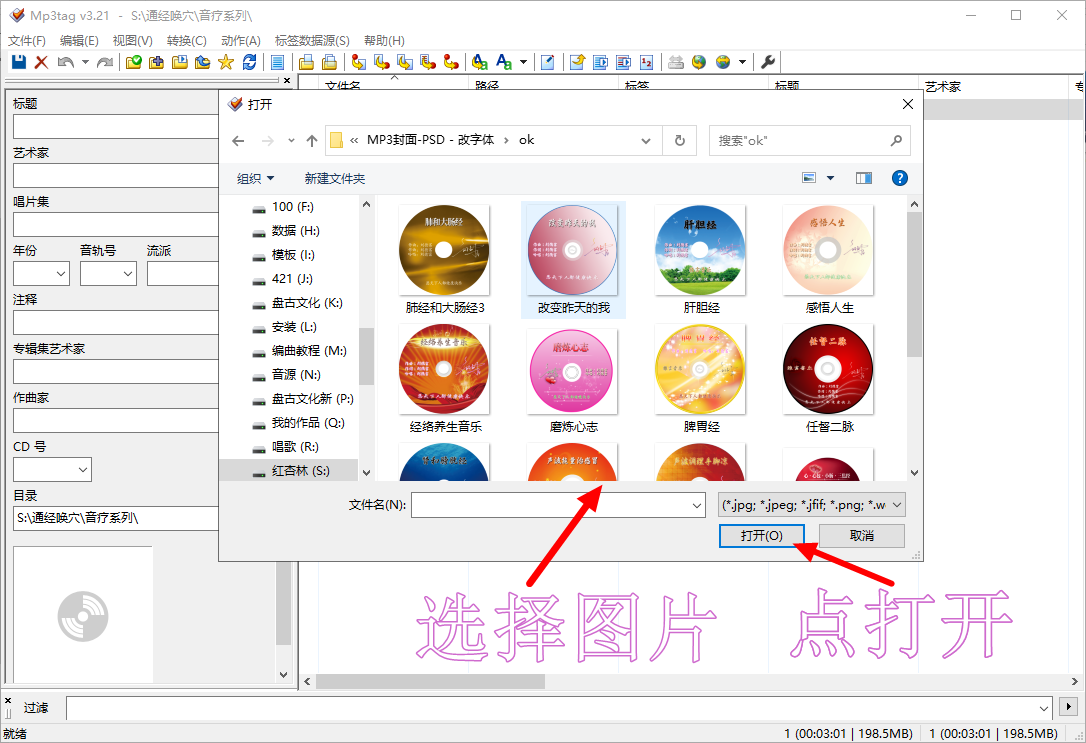Click the blue Refresh arrows icon
The image size is (1086, 743).
coord(249,62)
